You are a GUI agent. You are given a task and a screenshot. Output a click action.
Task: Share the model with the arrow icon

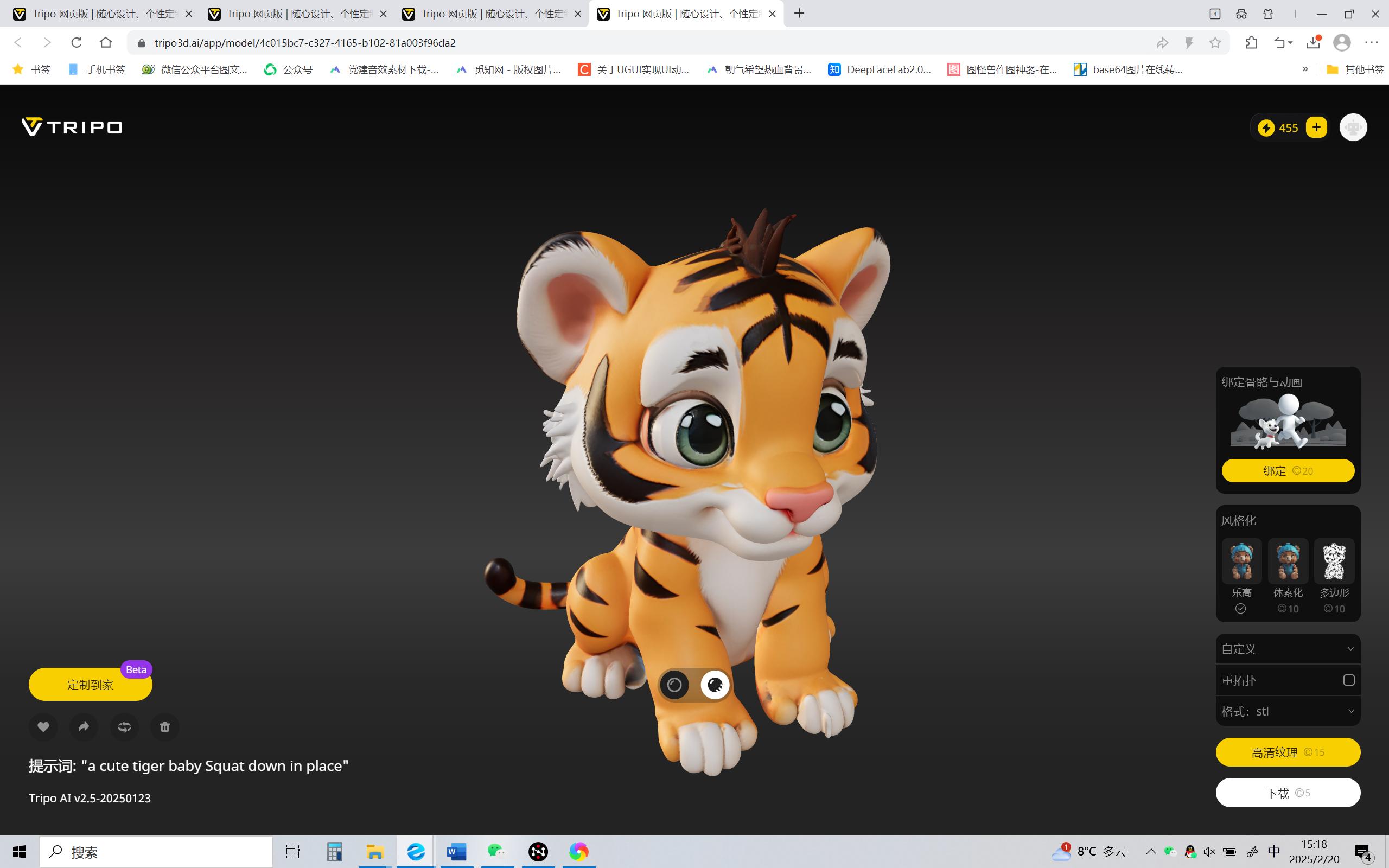click(x=84, y=727)
